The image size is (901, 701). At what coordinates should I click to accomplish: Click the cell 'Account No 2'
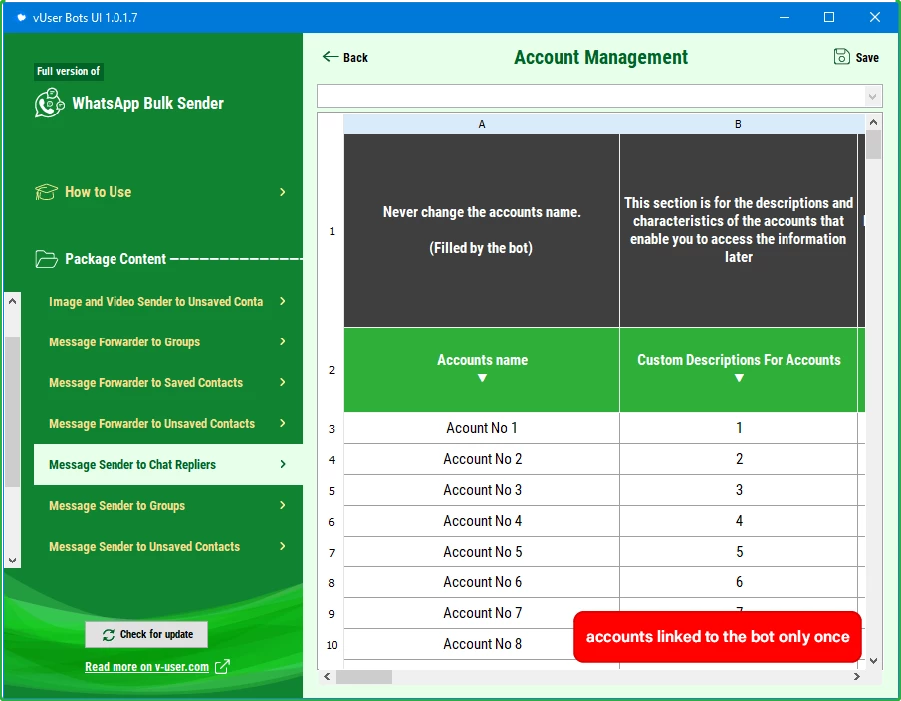[482, 459]
